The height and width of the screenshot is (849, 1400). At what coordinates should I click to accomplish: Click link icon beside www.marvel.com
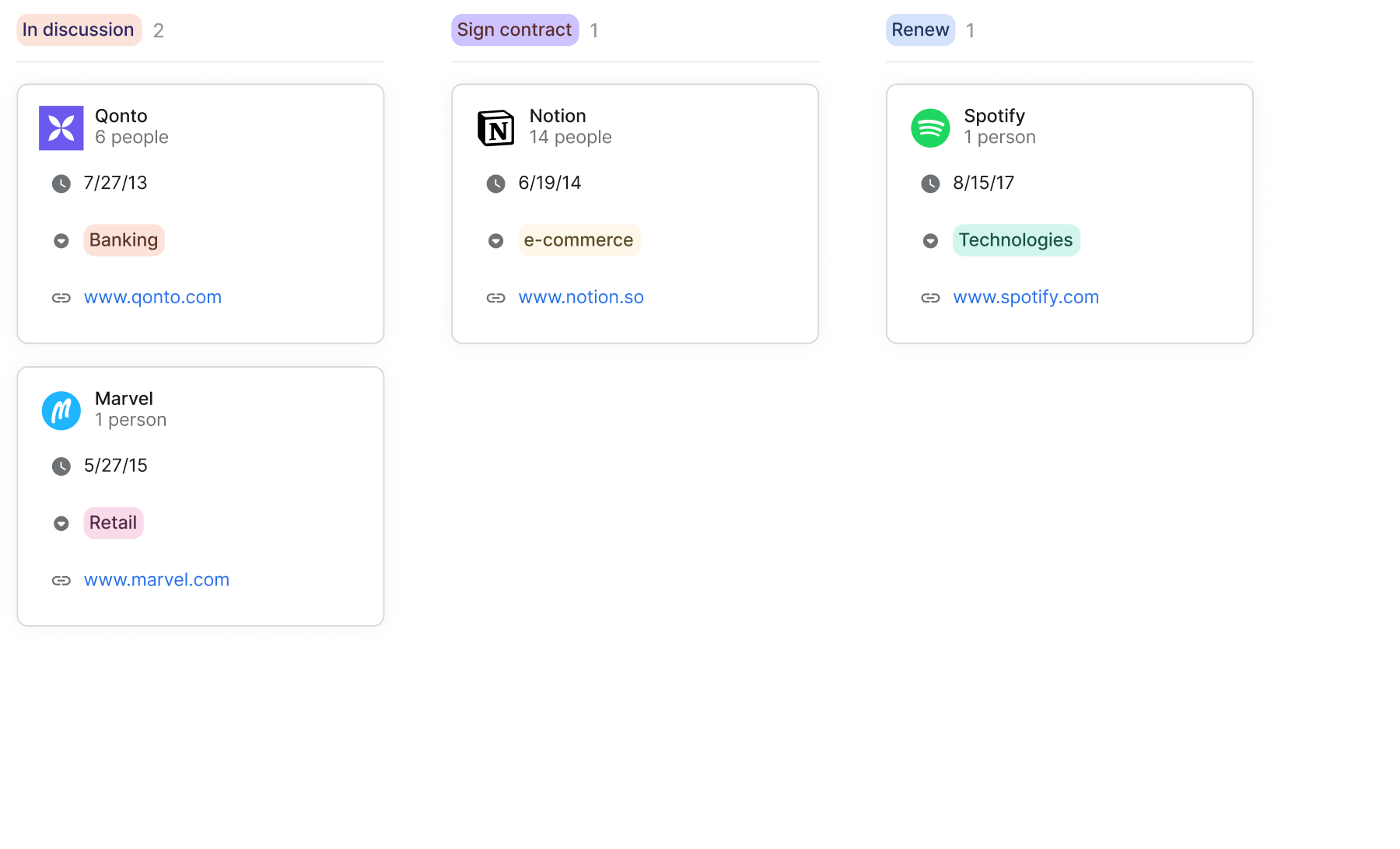[x=61, y=581]
